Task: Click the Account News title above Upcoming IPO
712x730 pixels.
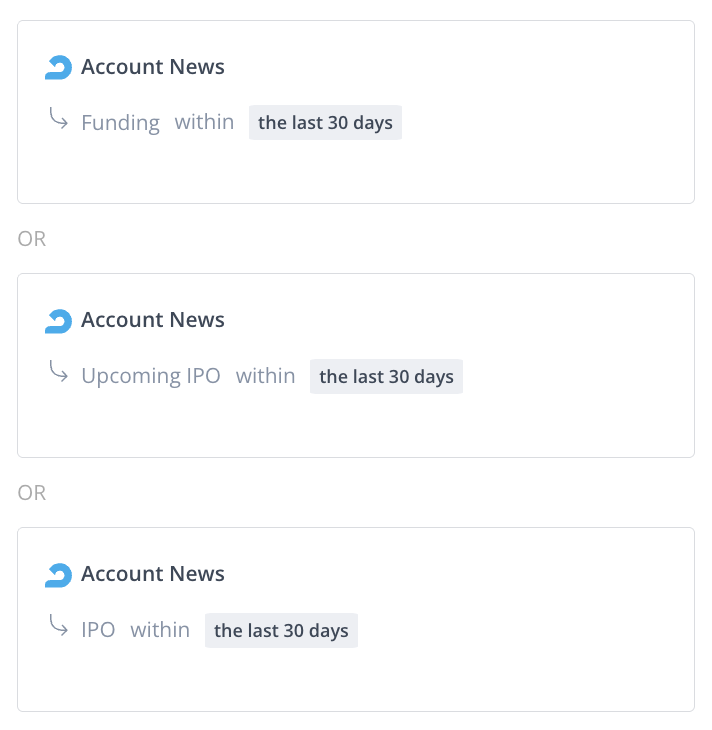Action: click(153, 320)
